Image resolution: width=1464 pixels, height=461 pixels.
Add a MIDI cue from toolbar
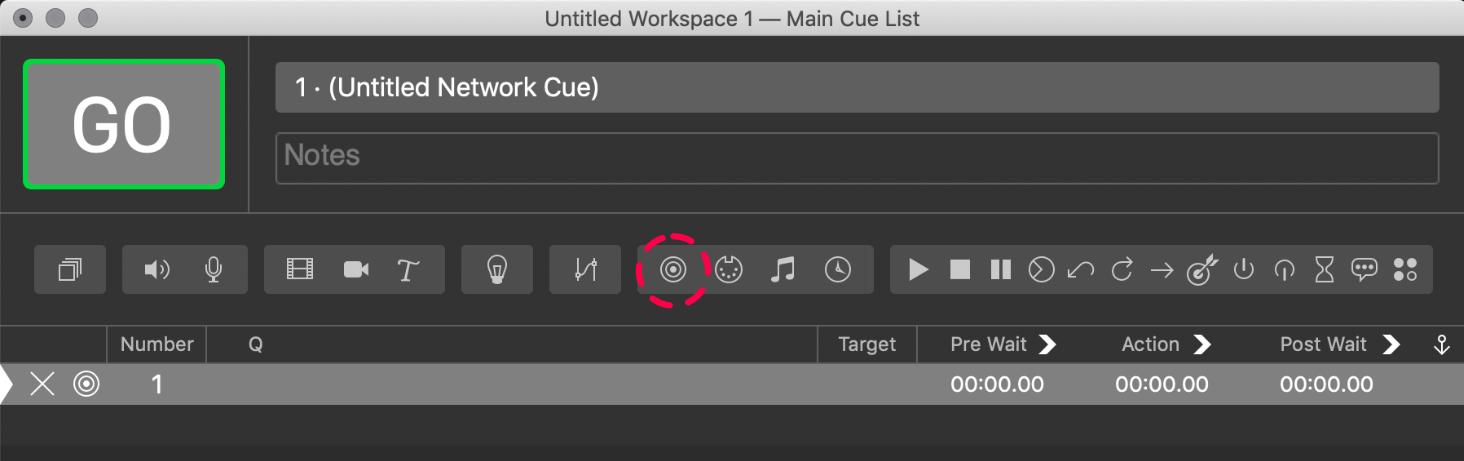coord(729,270)
